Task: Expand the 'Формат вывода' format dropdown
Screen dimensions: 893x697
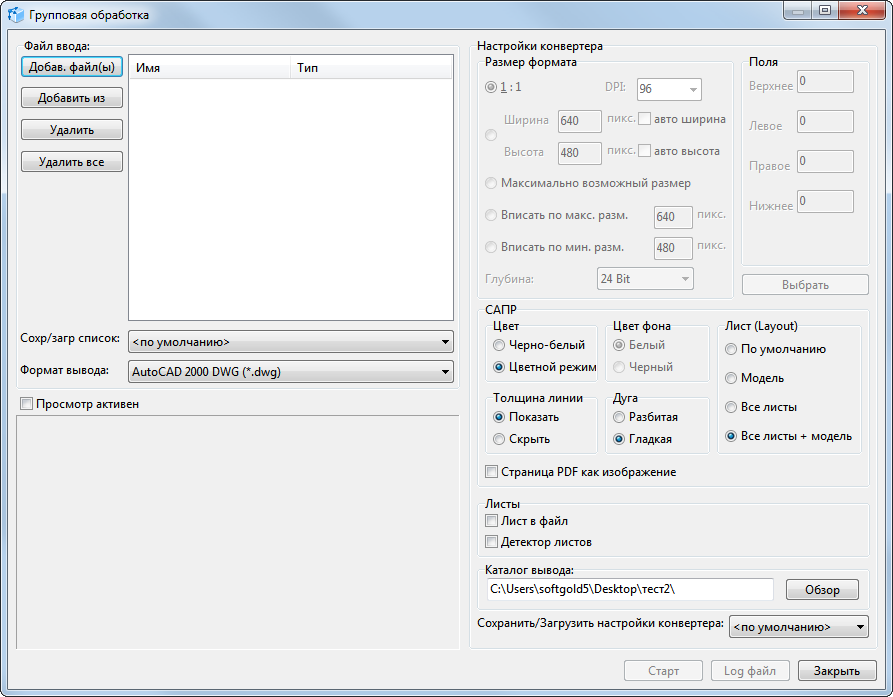Action: tap(291, 371)
